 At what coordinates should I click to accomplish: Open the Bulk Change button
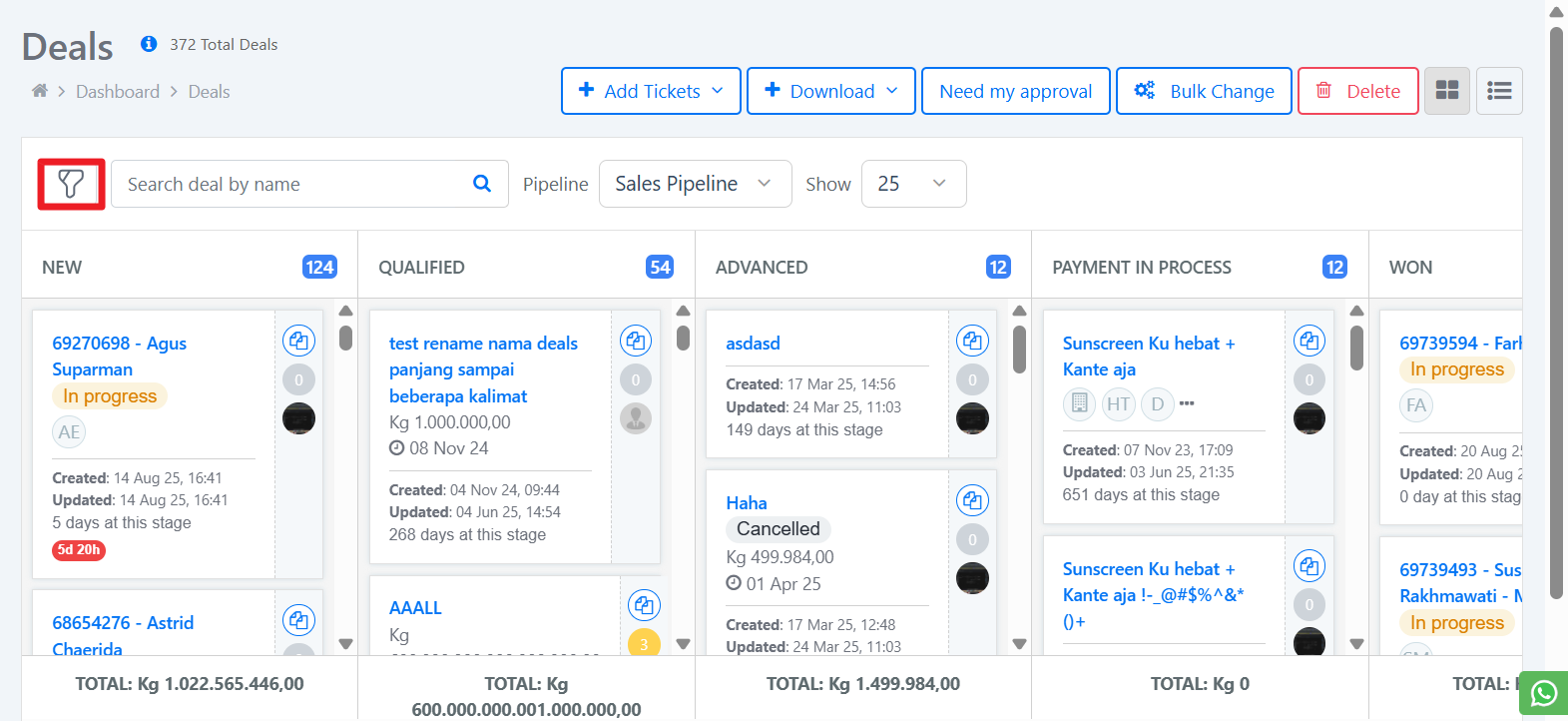[x=1204, y=91]
